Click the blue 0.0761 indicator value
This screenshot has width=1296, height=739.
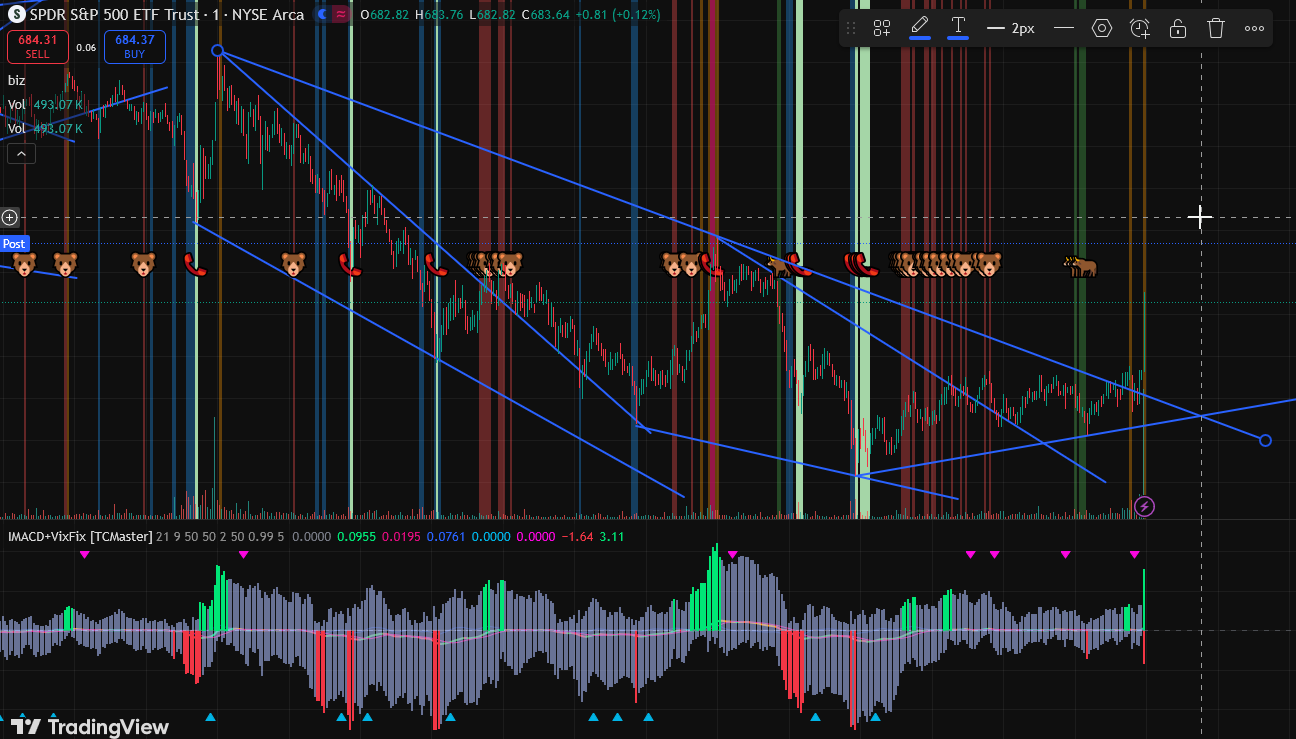coord(446,537)
